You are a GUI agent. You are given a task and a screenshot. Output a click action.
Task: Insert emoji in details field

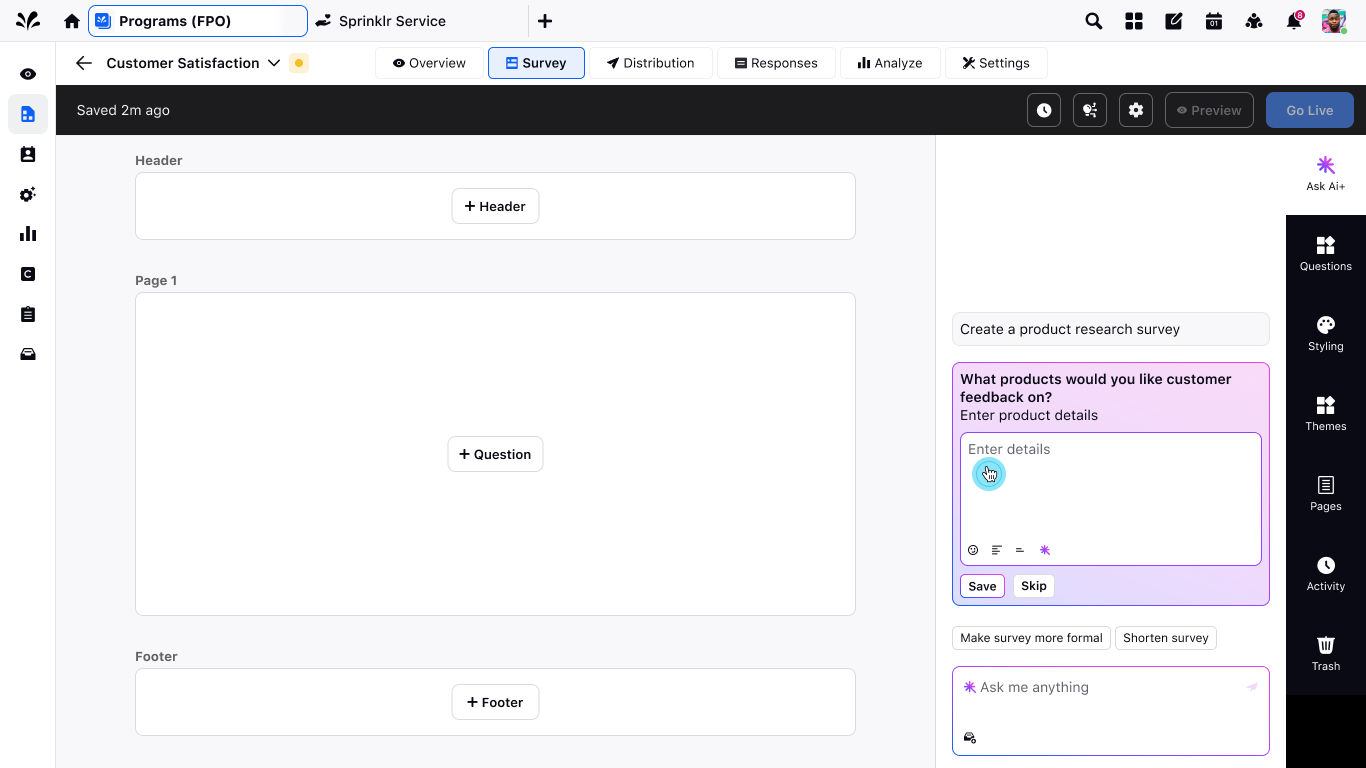tap(973, 550)
